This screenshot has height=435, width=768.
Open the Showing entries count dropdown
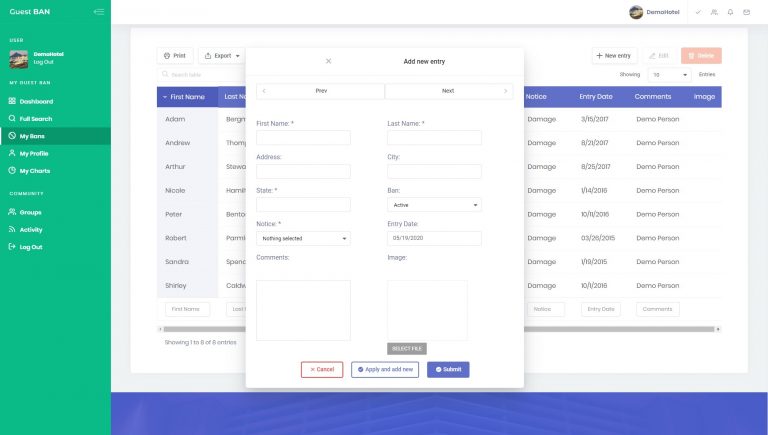pyautogui.click(x=669, y=75)
